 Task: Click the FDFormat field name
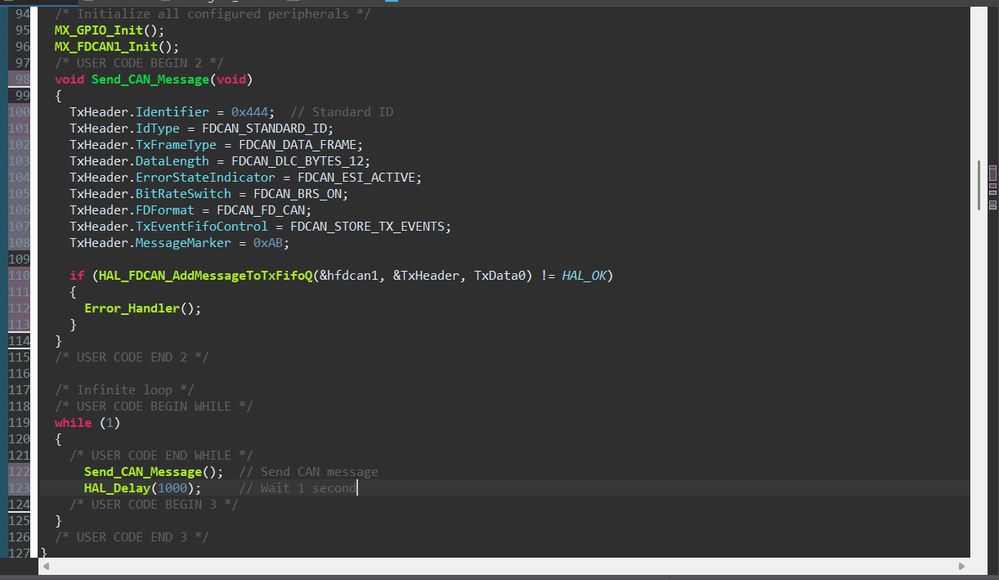pos(165,210)
